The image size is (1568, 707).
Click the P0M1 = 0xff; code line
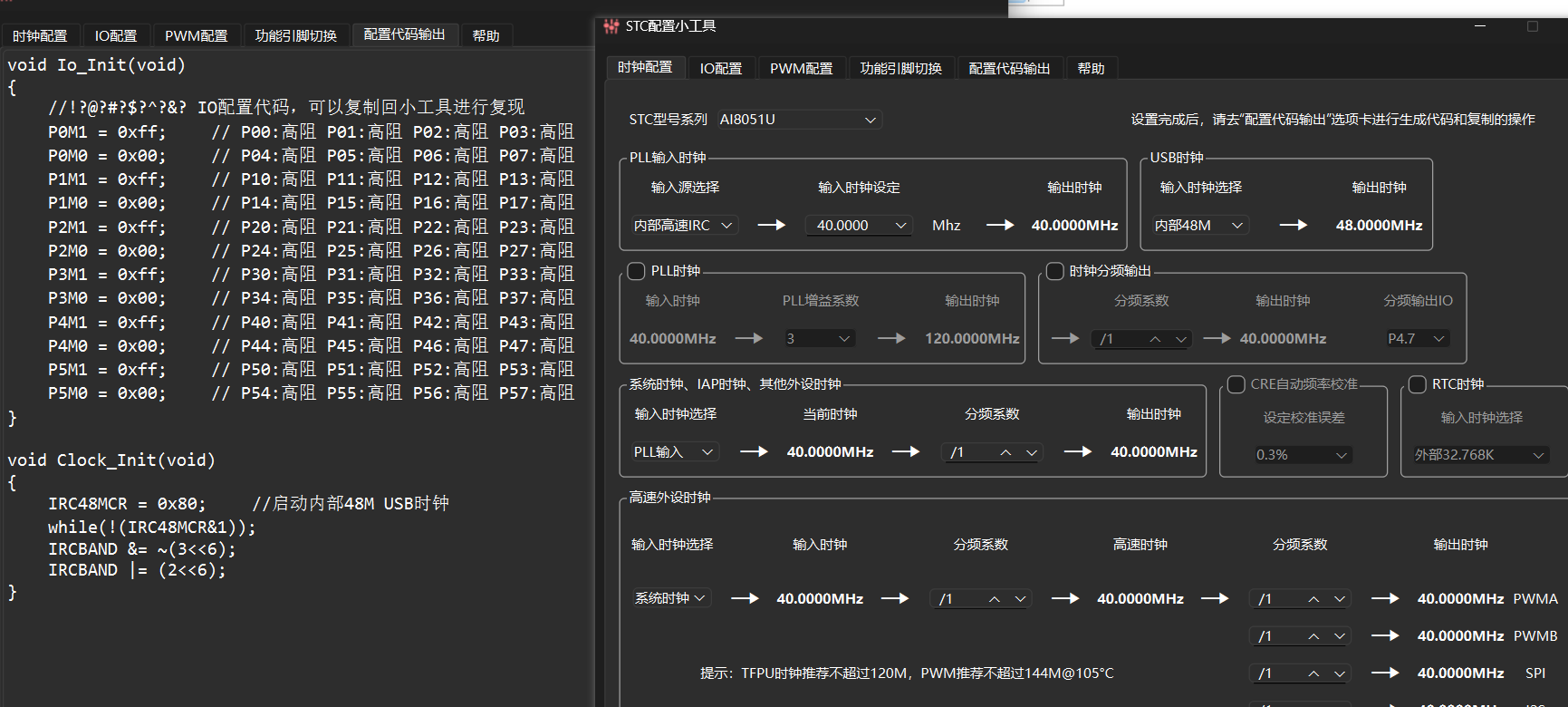tap(311, 132)
